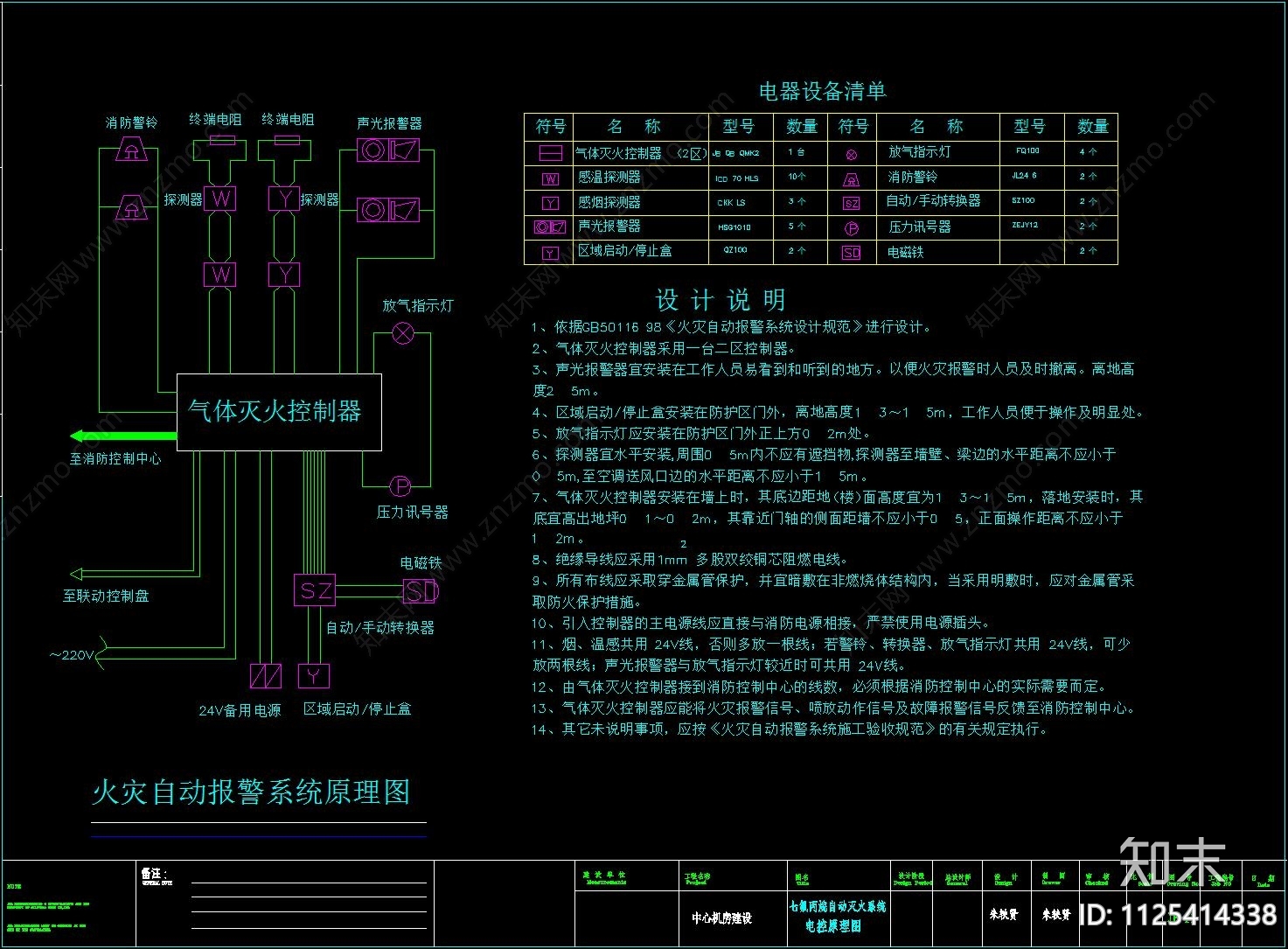Click the 备注 label in the title block

pos(154,874)
